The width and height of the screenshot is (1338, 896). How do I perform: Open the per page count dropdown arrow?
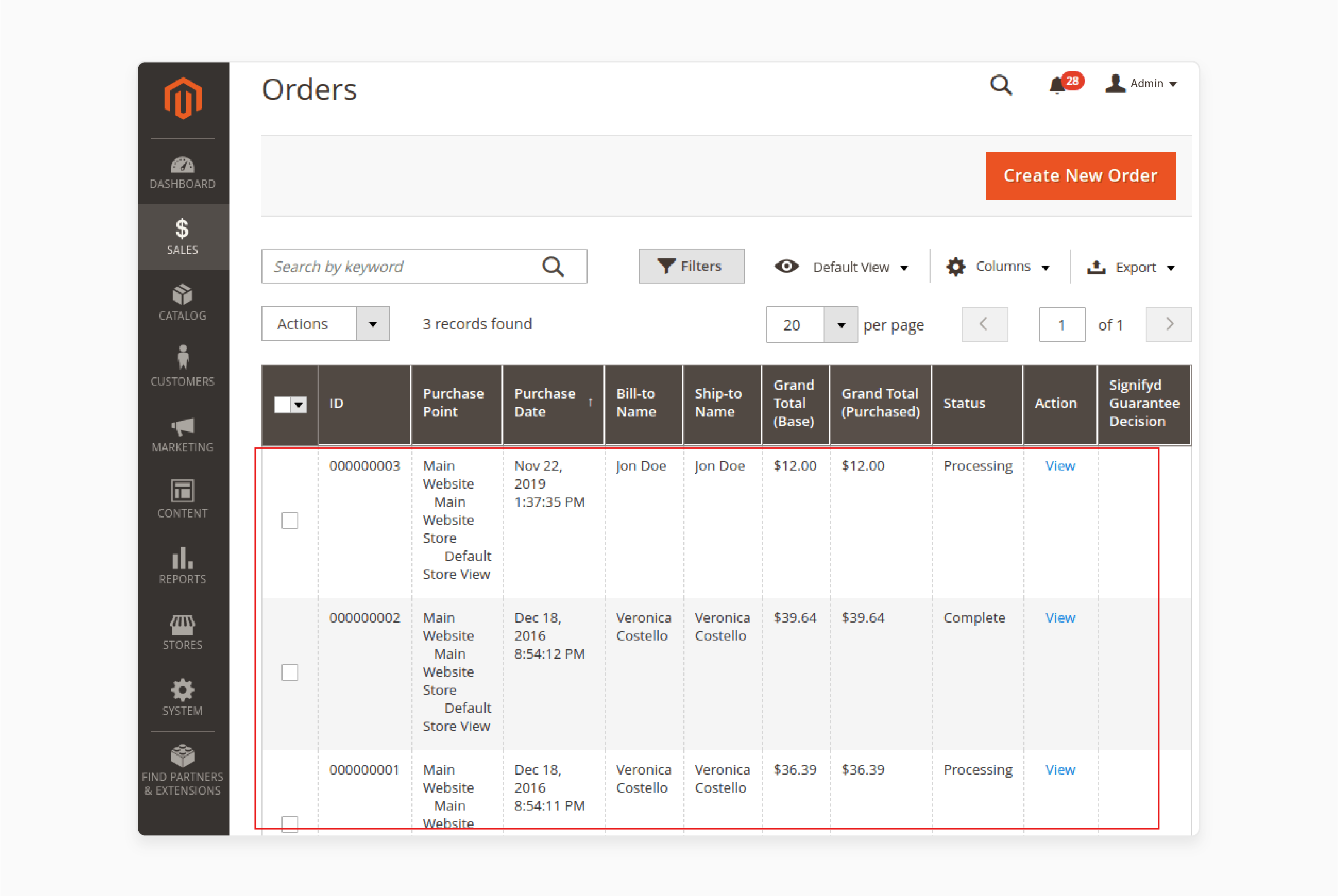click(841, 325)
